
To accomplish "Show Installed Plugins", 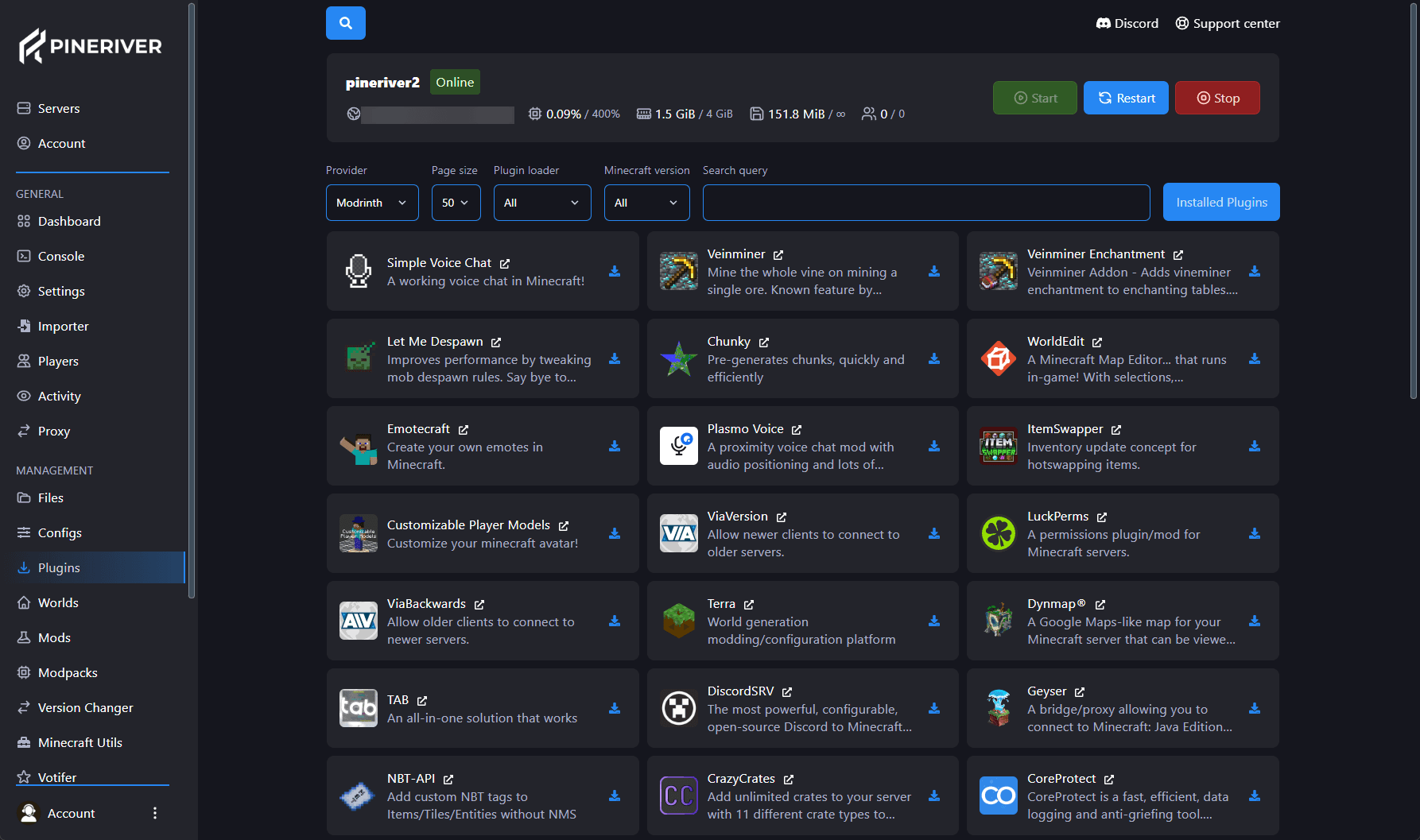I will (x=1221, y=202).
